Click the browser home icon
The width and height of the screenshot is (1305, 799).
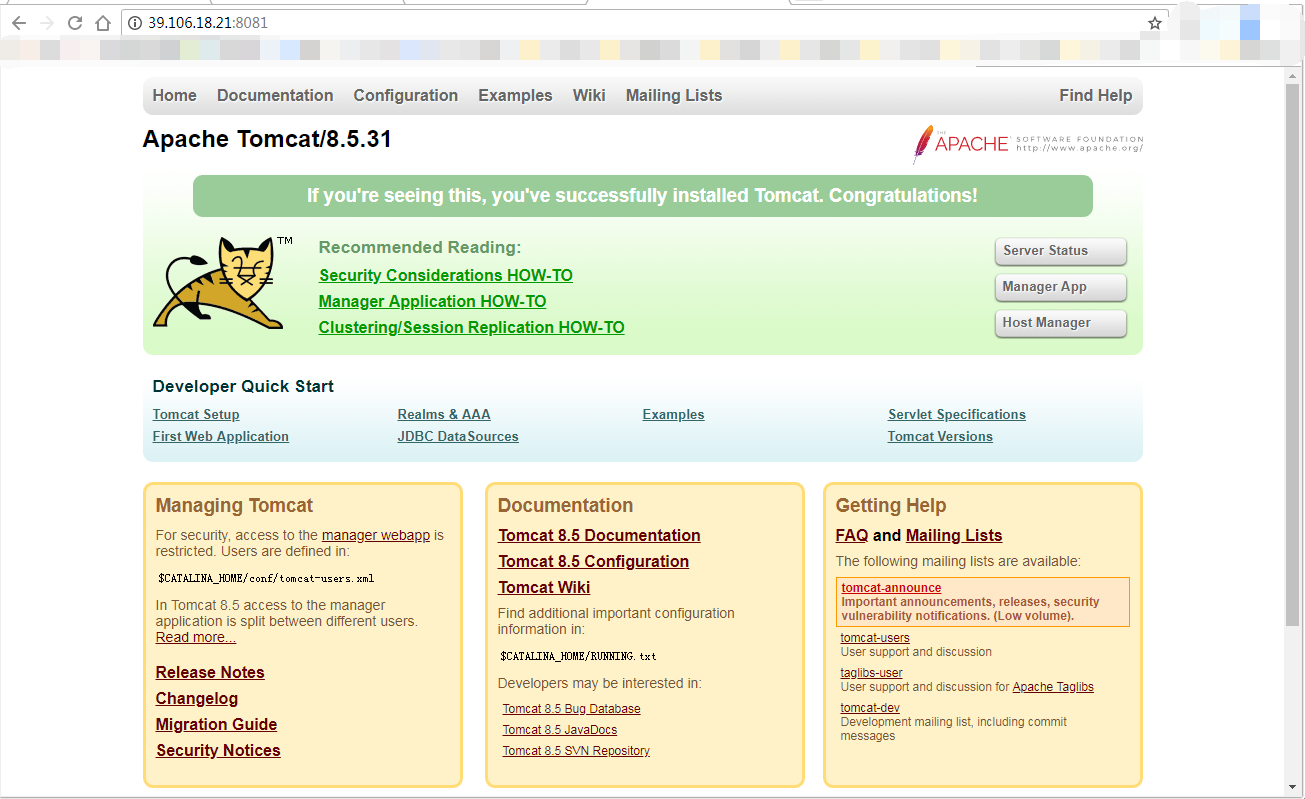tap(102, 23)
